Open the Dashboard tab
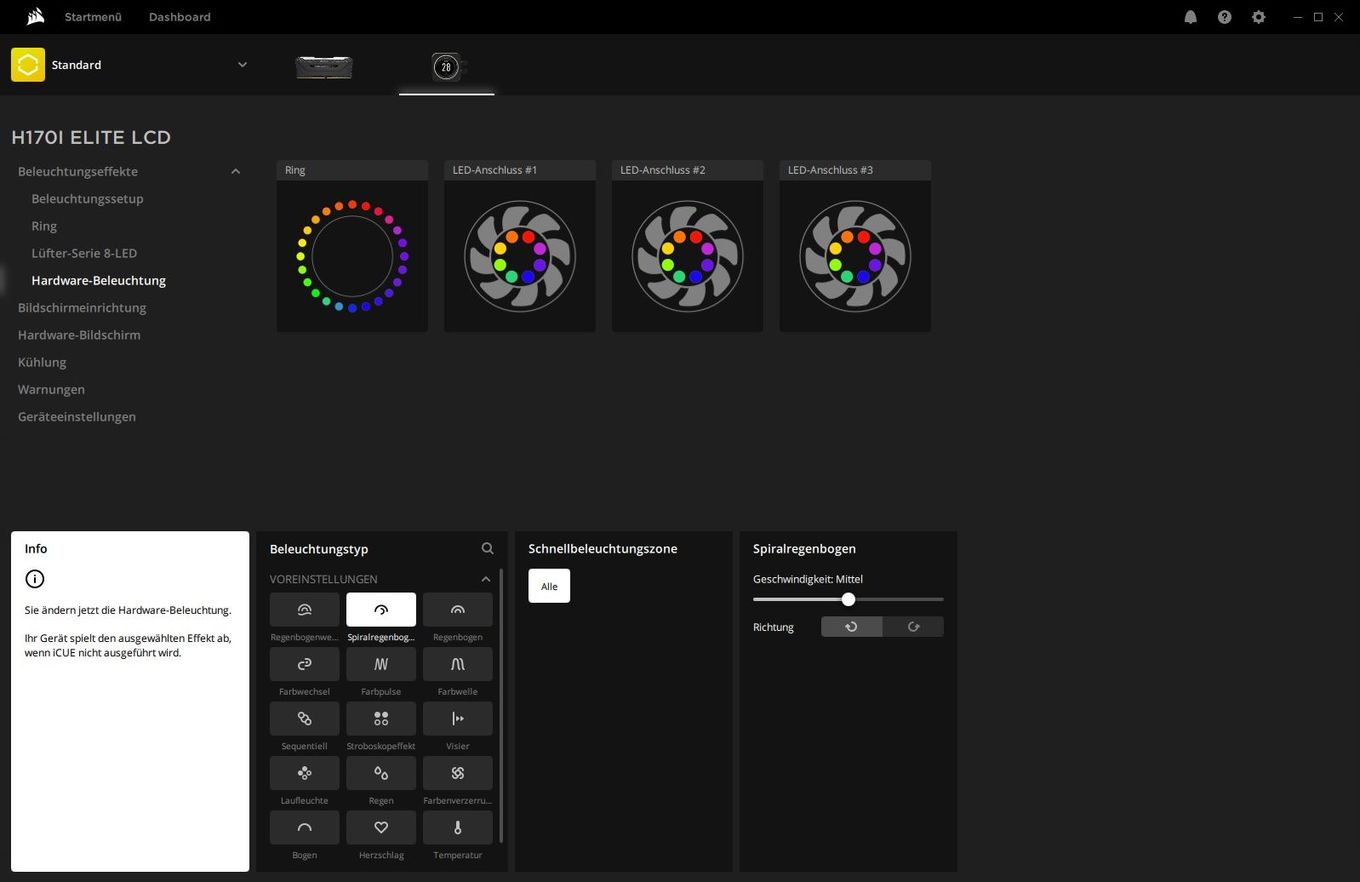 coord(180,17)
